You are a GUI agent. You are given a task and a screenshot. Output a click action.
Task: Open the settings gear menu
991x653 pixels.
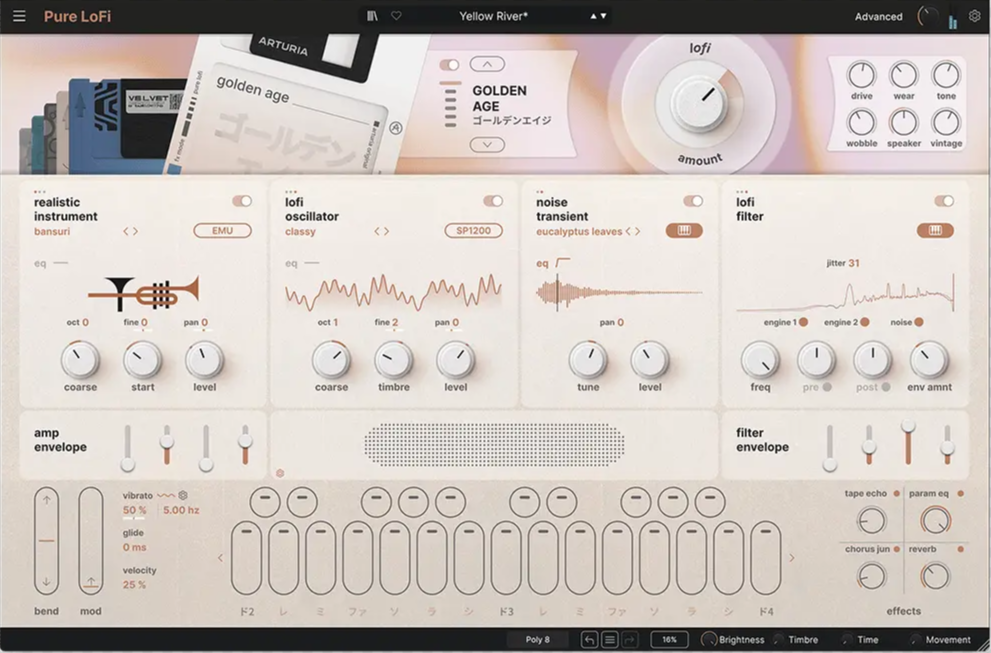tap(975, 17)
